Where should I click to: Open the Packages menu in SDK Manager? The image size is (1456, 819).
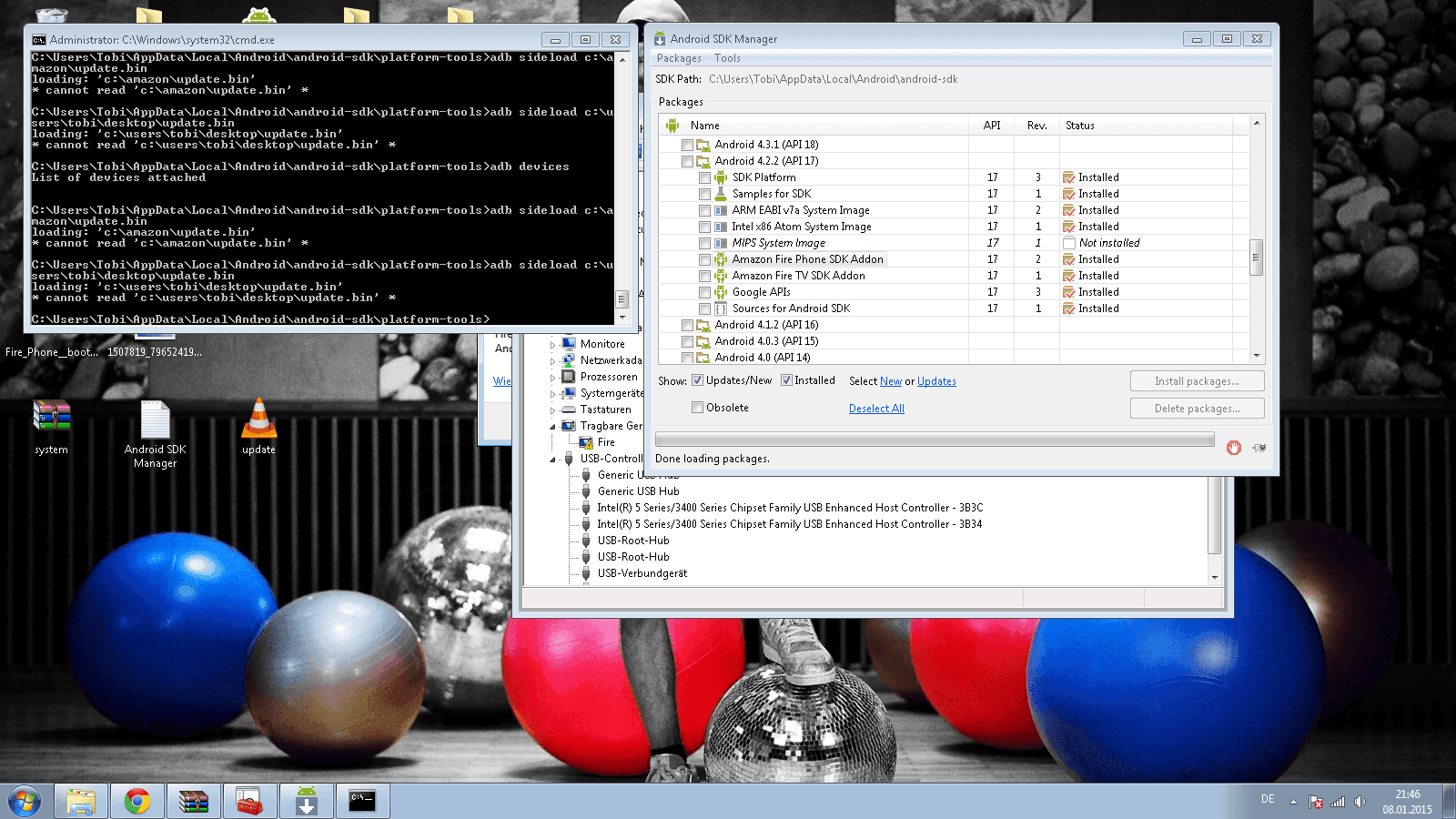click(679, 58)
